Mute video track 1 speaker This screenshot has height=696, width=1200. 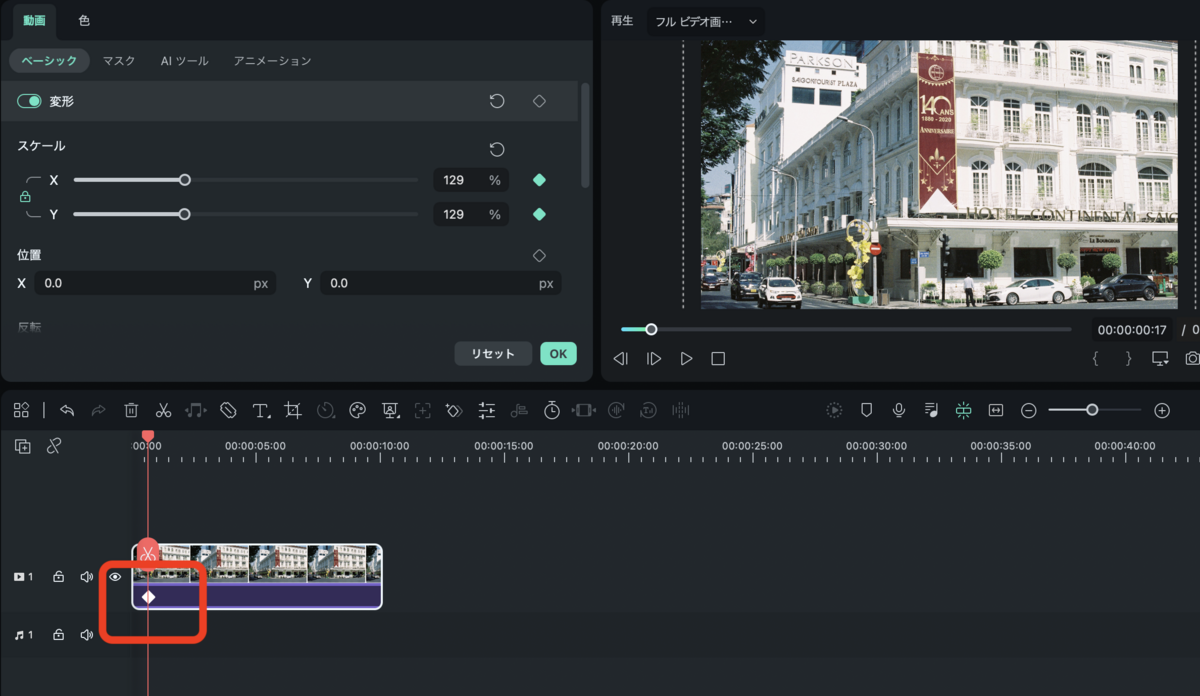87,577
